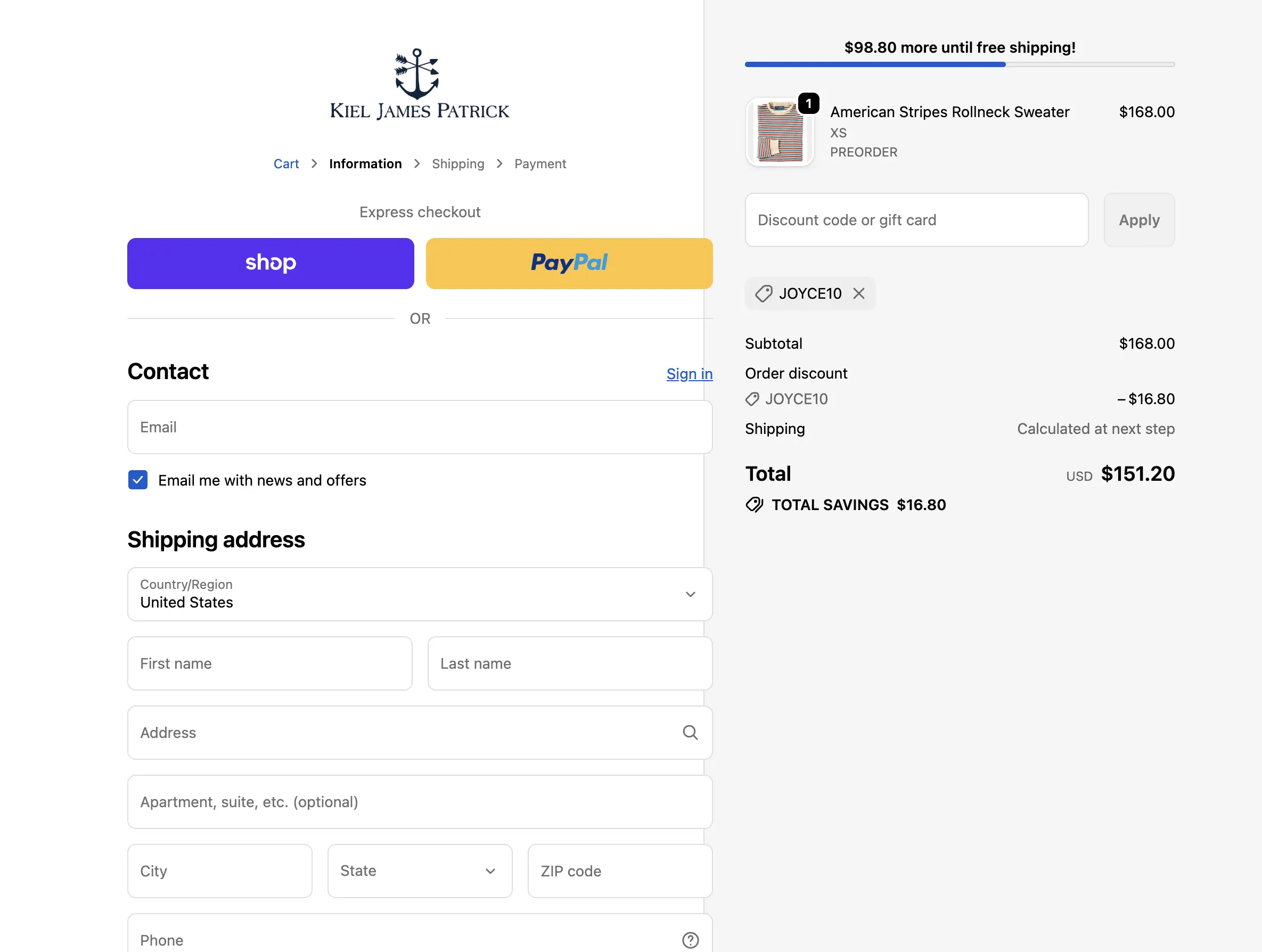Select the Payment breadcrumb step
1262x952 pixels.
click(540, 163)
